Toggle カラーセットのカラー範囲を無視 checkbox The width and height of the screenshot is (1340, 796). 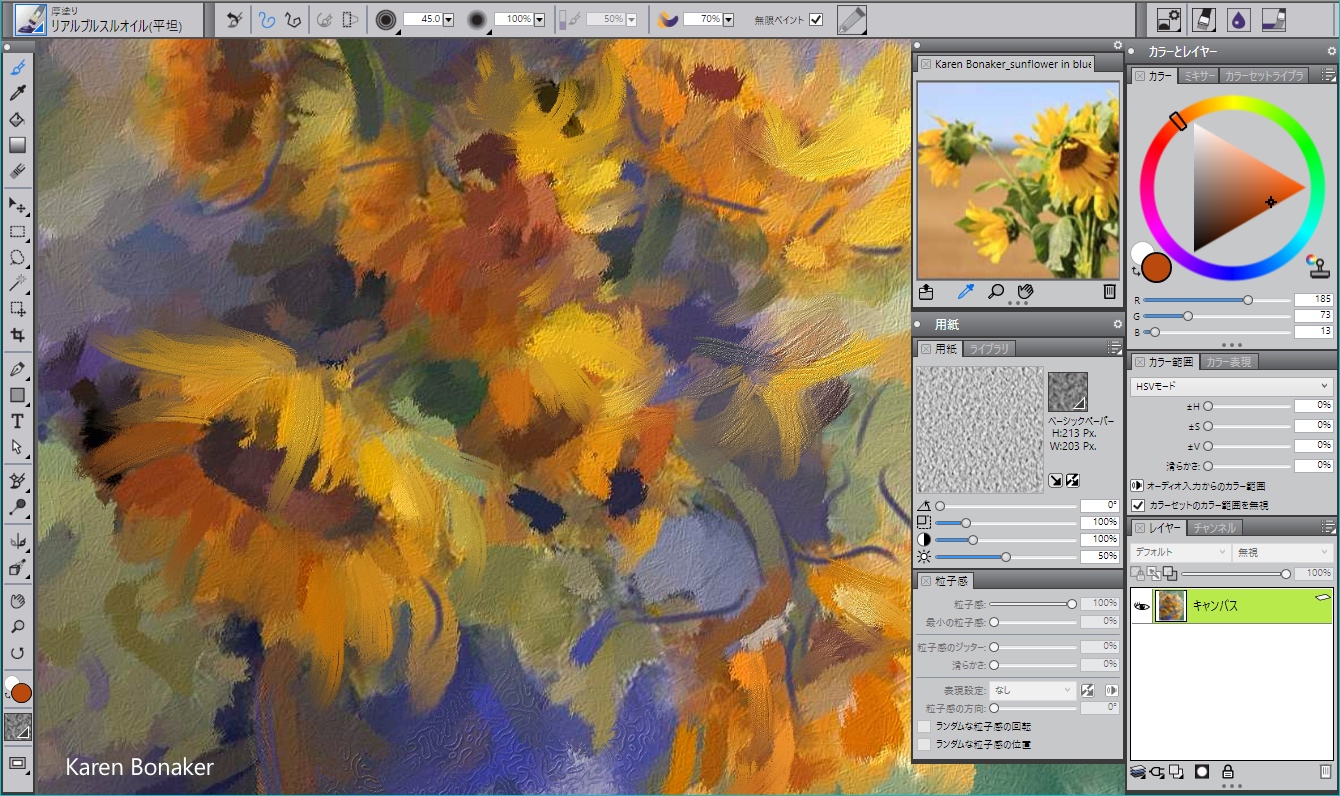coord(1138,505)
